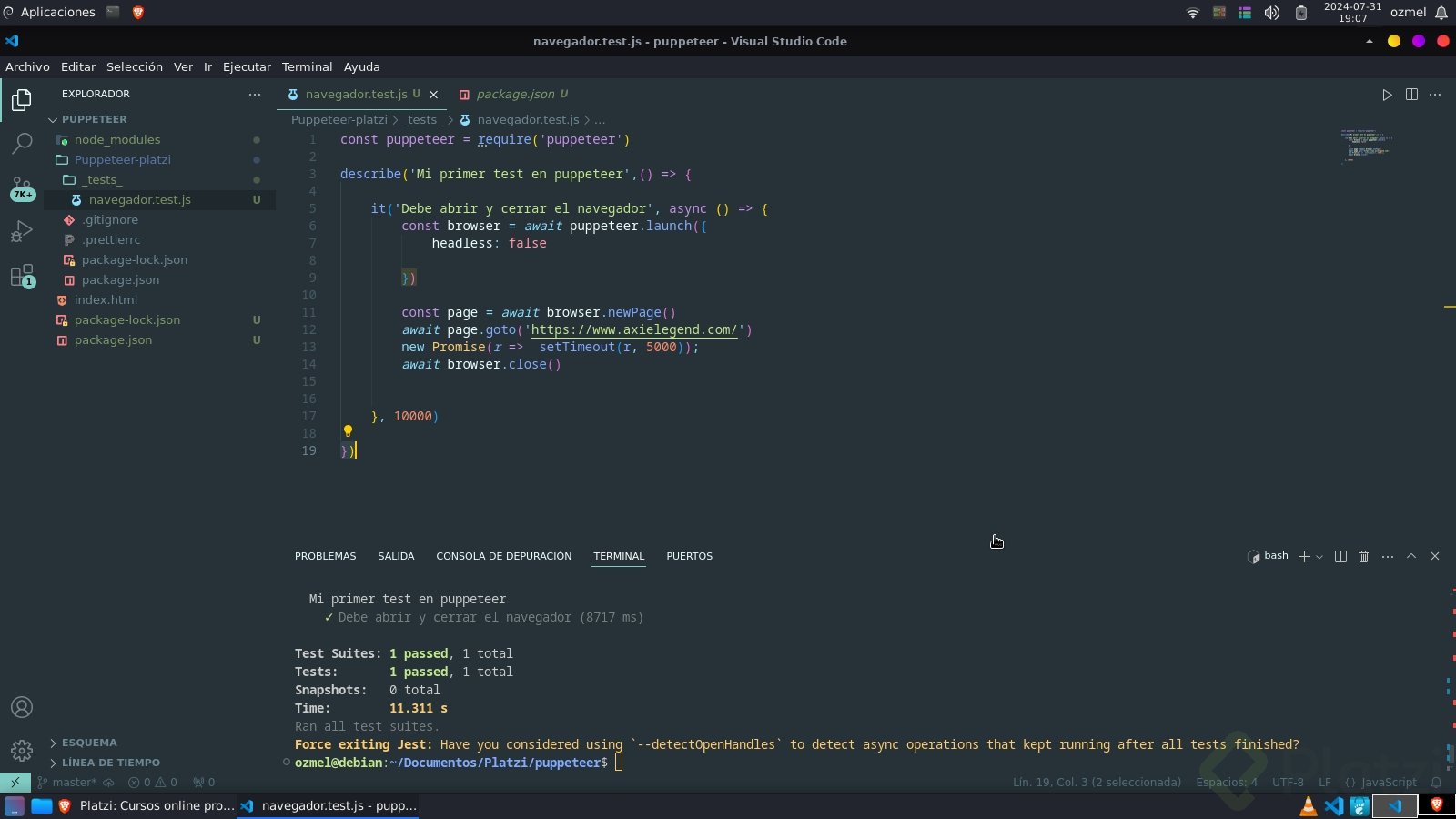Switch to the package.json editor tab
This screenshot has width=1456, height=819.
pos(514,94)
